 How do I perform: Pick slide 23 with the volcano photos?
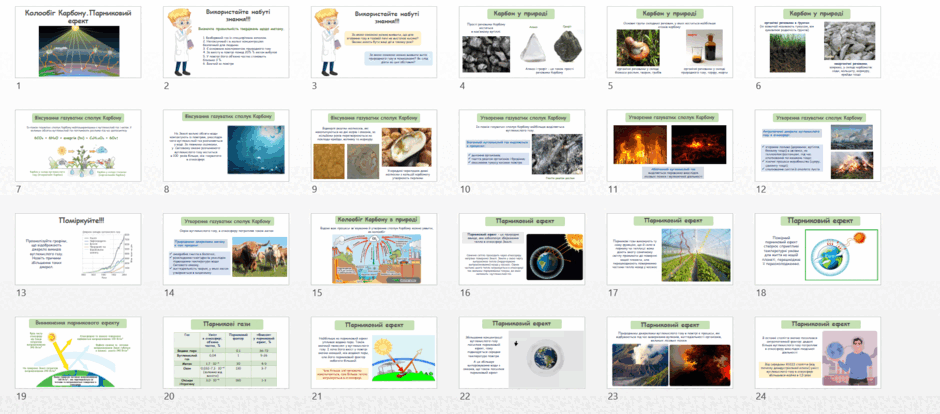[670, 352]
